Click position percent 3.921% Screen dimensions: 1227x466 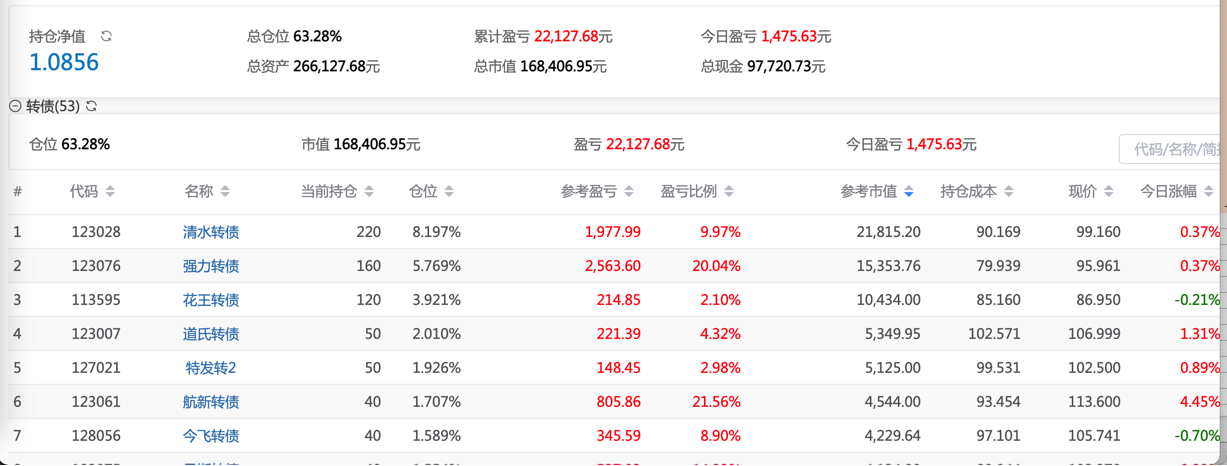click(436, 300)
